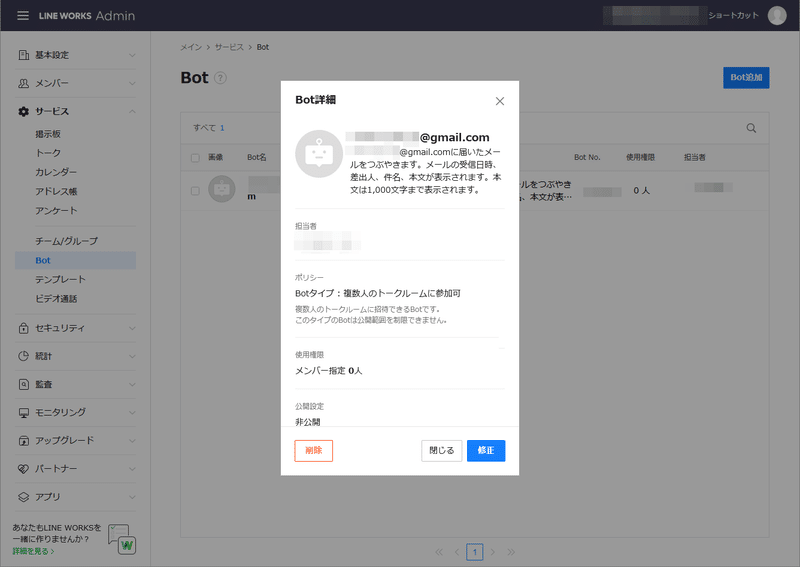Select page 1 in pagination

(474, 552)
